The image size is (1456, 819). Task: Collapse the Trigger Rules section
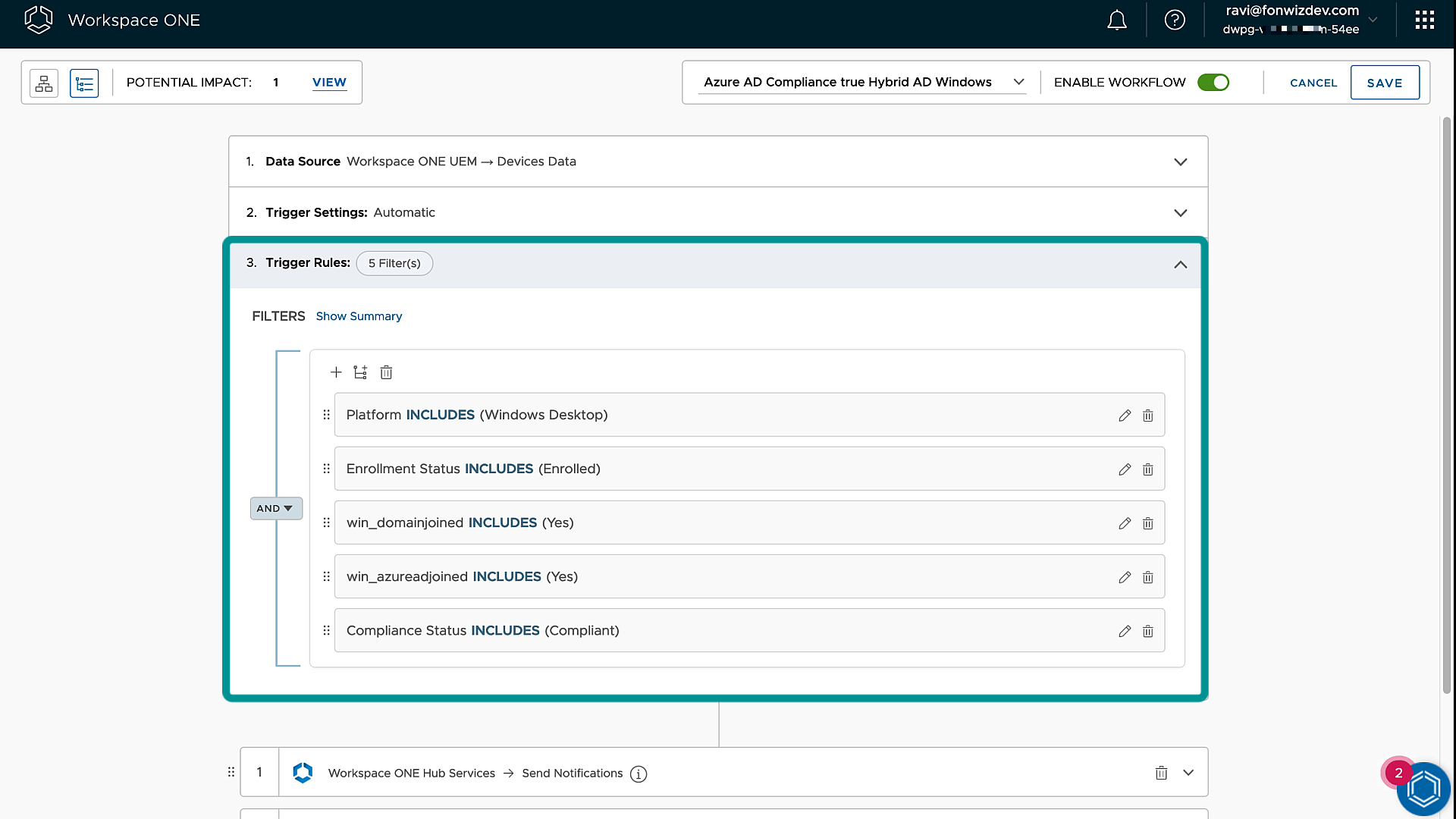tap(1180, 264)
